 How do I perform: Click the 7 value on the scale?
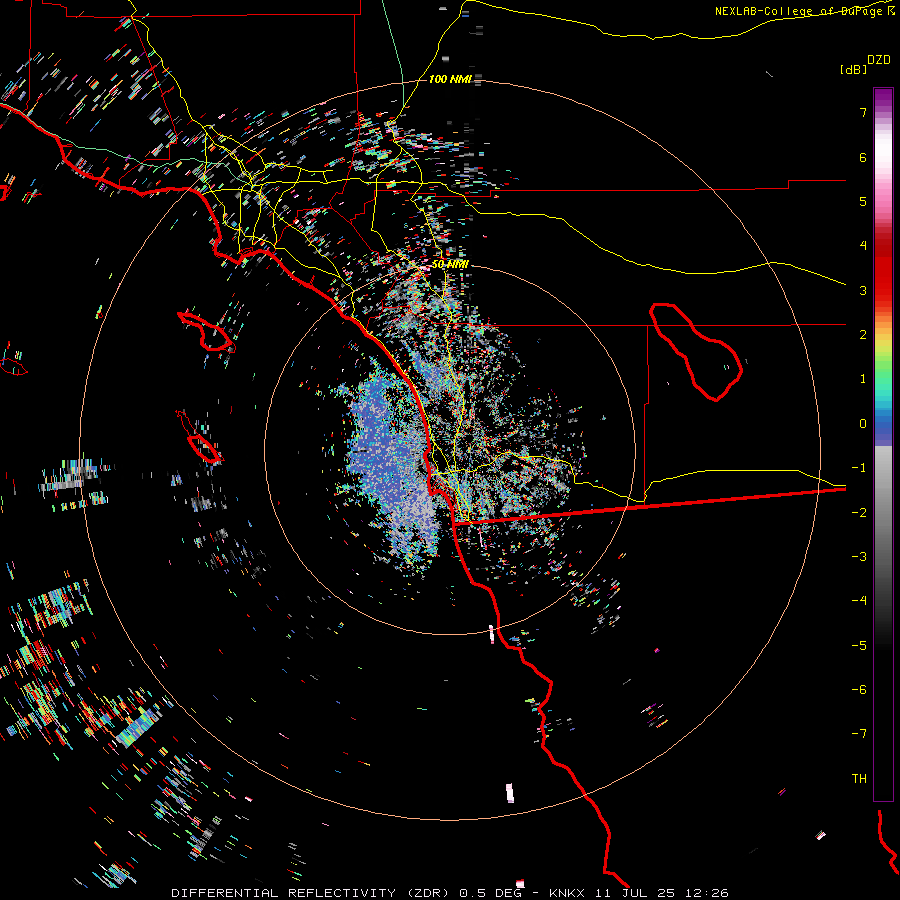(863, 112)
